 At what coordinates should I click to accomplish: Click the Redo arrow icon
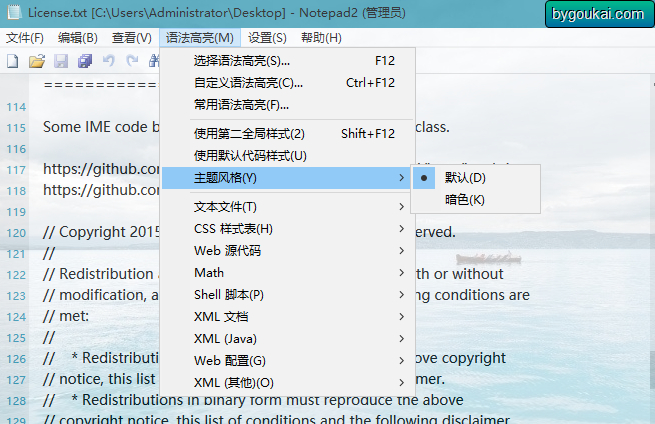[x=132, y=61]
